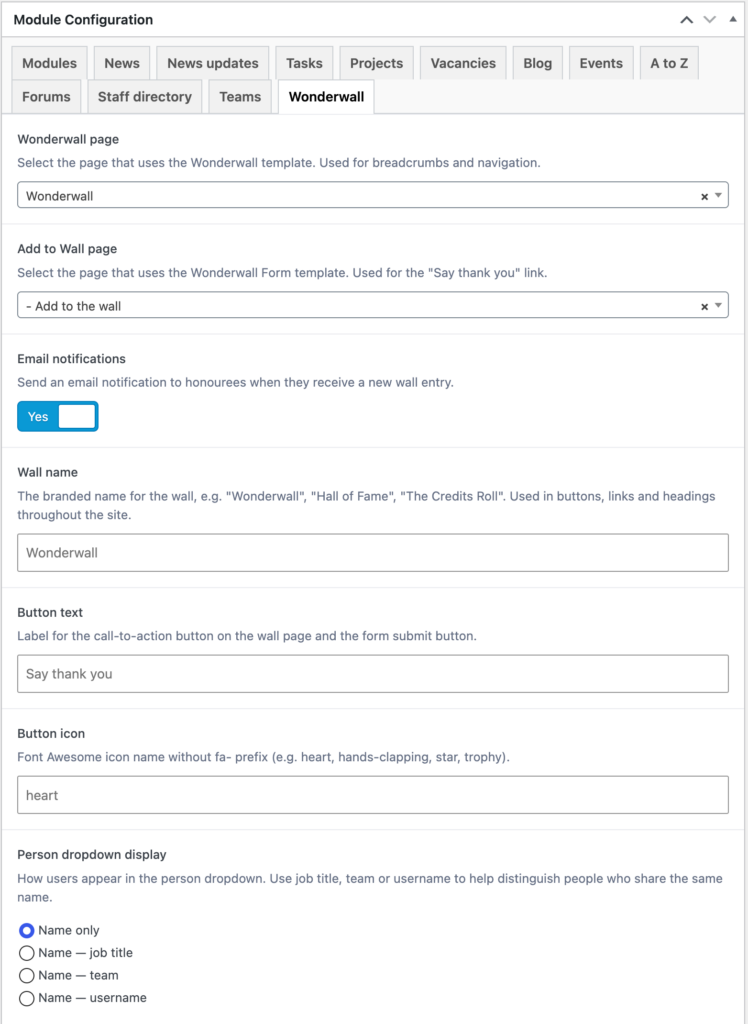The height and width of the screenshot is (1024, 748).
Task: Select Name — username option
Action: [x=27, y=998]
